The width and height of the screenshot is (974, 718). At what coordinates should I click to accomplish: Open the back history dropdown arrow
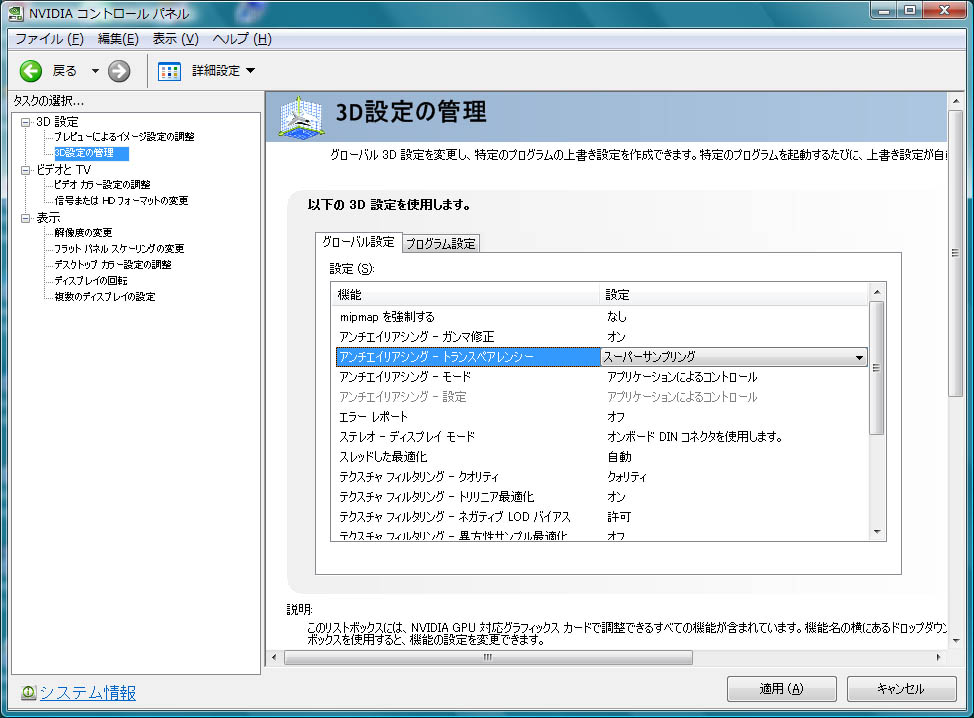[95, 71]
